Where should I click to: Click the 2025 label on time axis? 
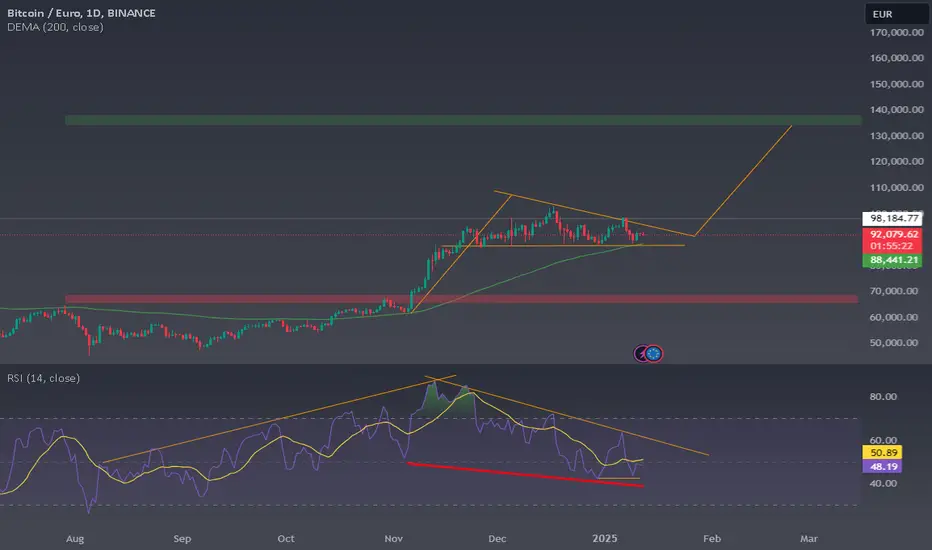pyautogui.click(x=604, y=539)
